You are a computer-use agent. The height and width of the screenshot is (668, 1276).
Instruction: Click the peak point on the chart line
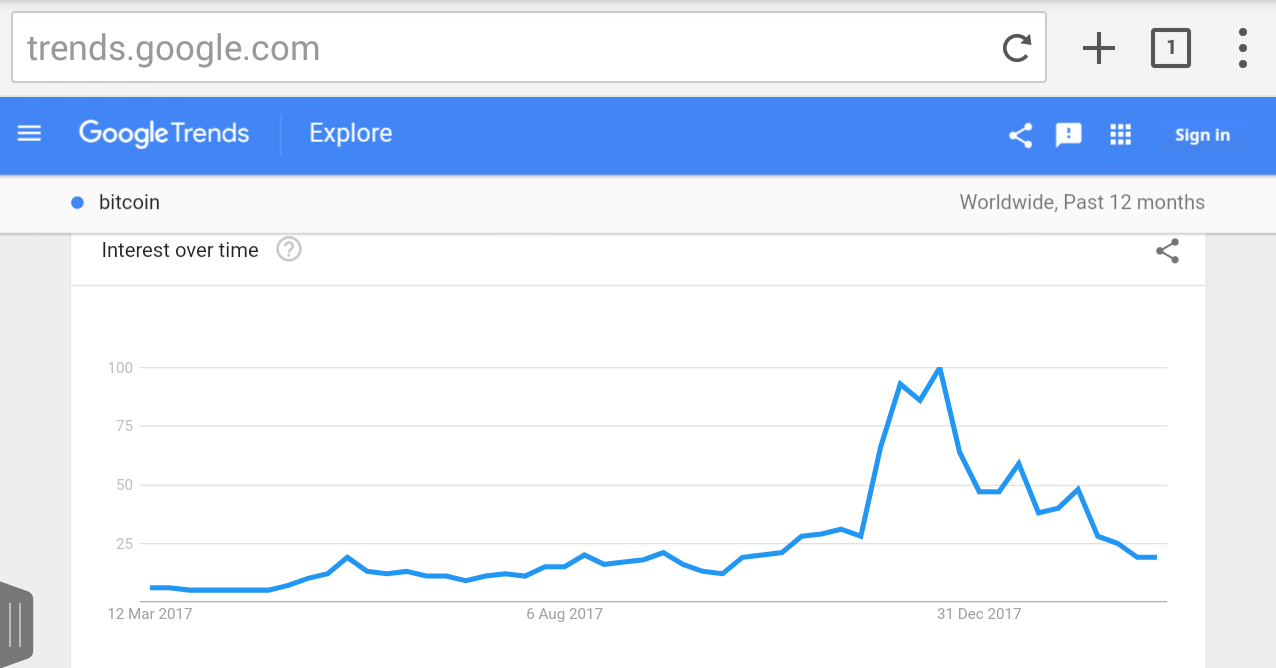pos(939,369)
